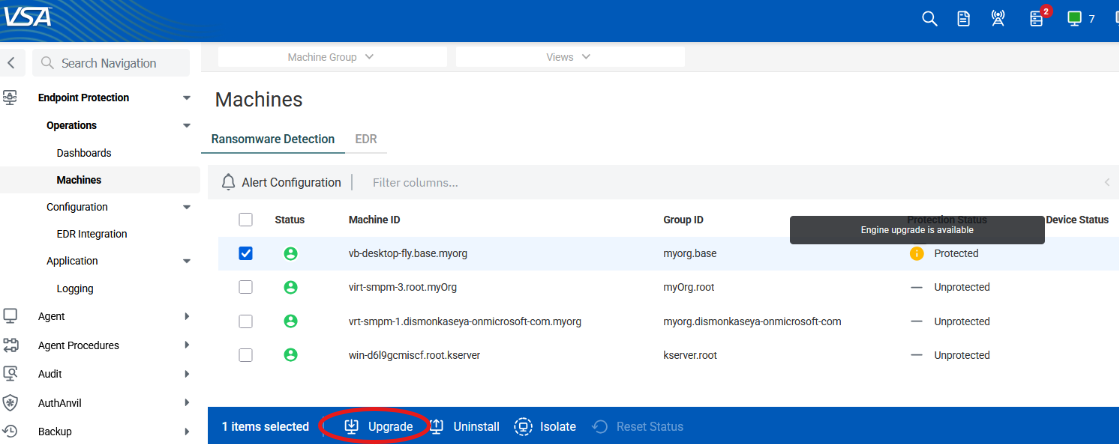Click the green status icon for virt-smpm-3
This screenshot has width=1119, height=445.
pyautogui.click(x=290, y=287)
